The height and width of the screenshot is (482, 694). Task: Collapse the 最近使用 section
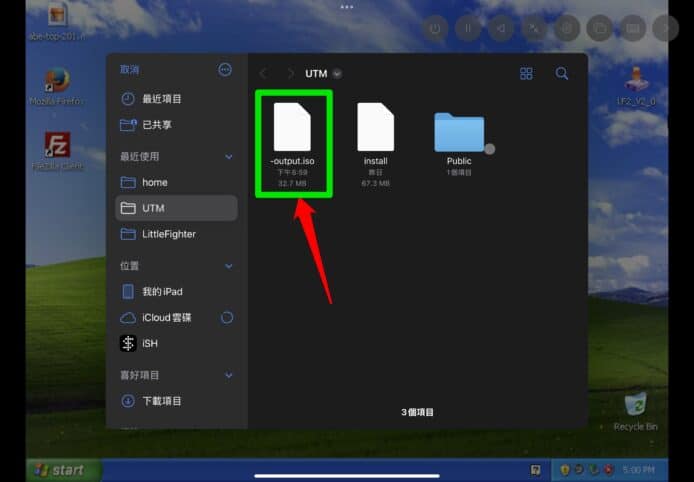[x=229, y=157]
